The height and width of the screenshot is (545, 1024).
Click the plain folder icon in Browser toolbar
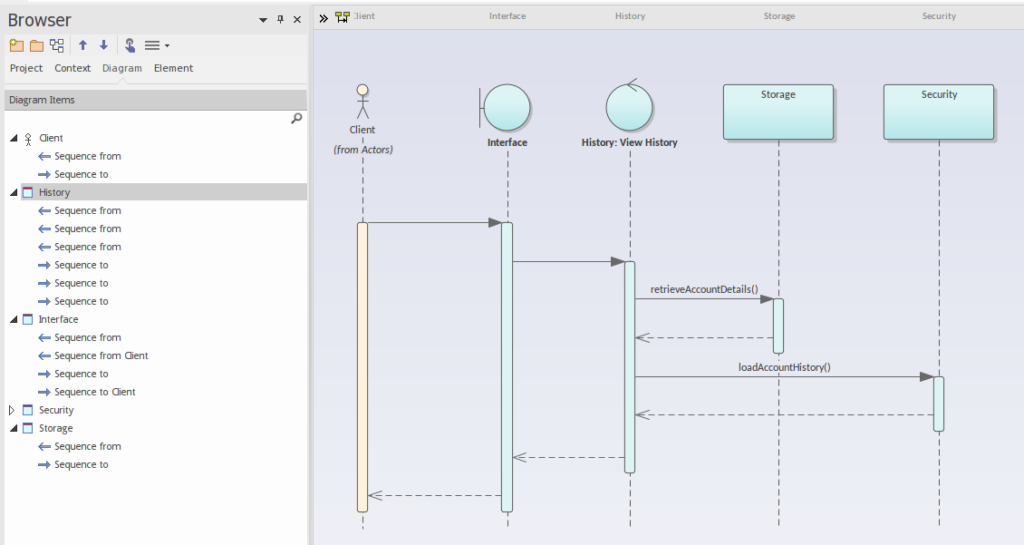tap(37, 45)
